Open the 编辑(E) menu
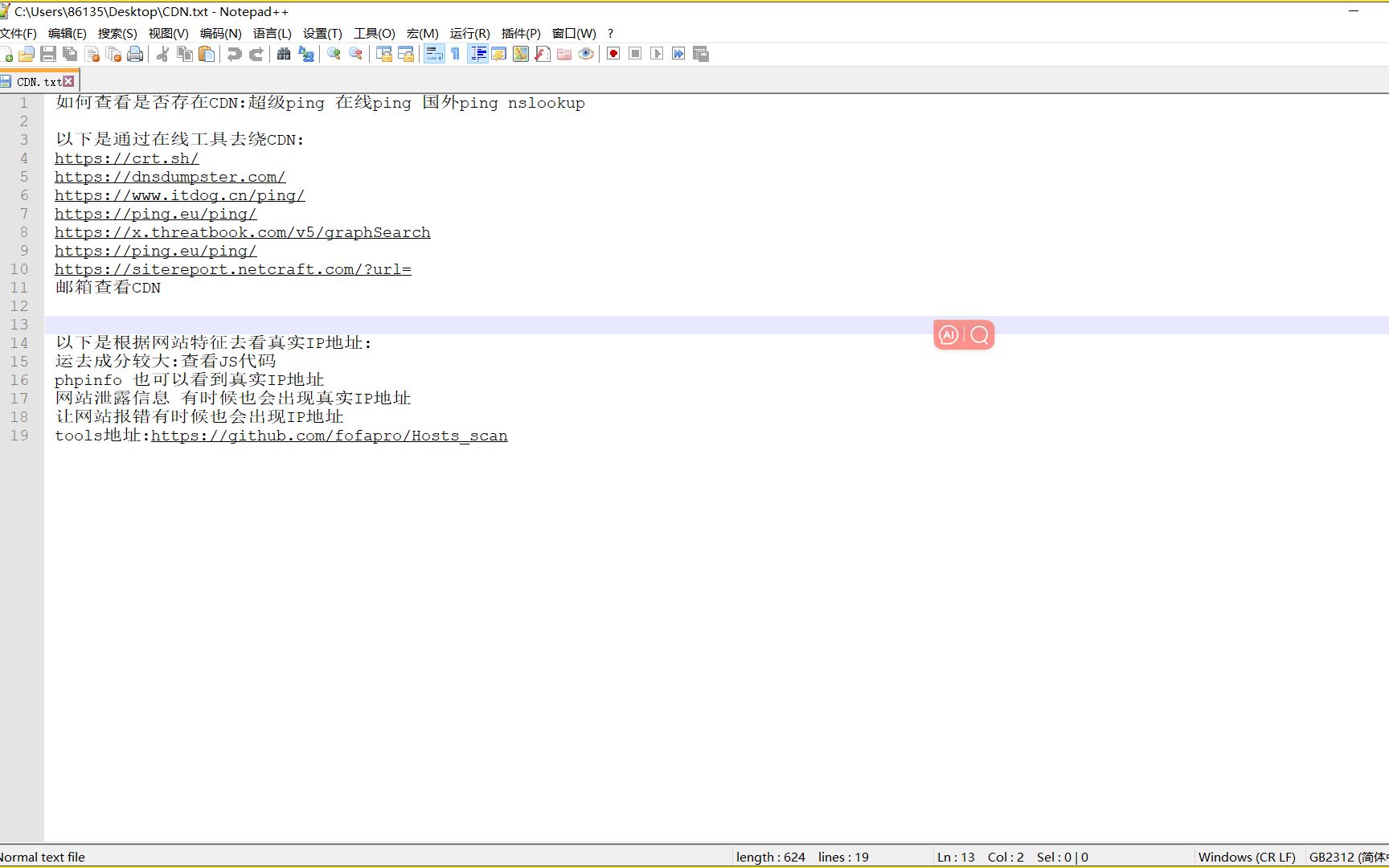 [x=68, y=33]
